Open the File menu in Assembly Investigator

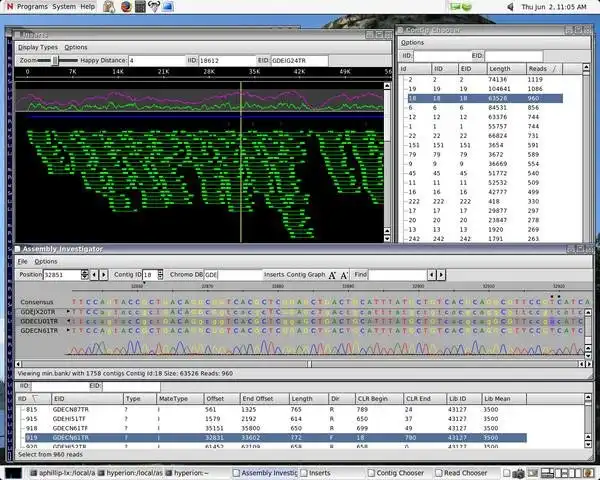(23, 261)
